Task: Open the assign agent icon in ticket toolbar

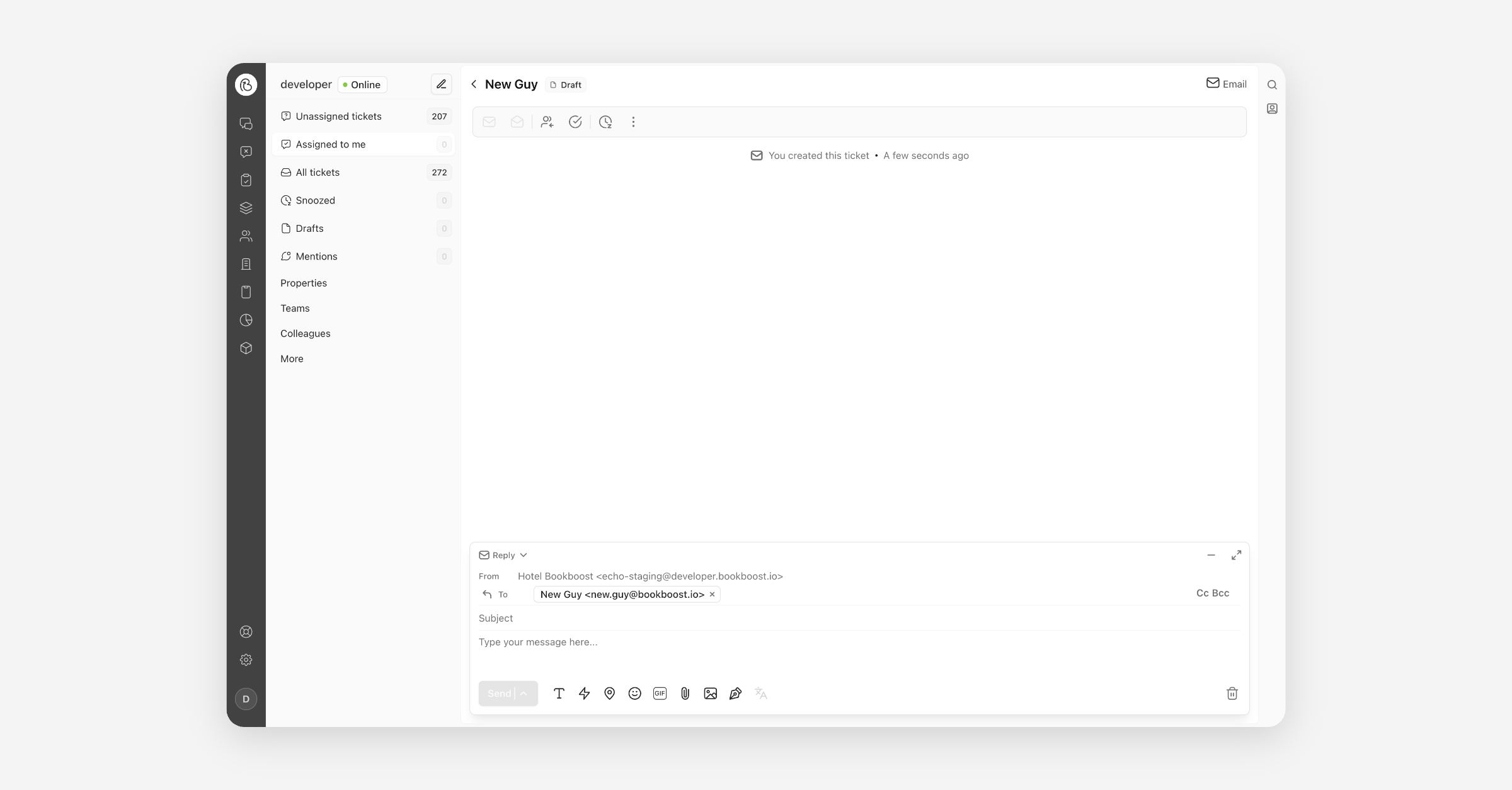Action: pos(547,122)
